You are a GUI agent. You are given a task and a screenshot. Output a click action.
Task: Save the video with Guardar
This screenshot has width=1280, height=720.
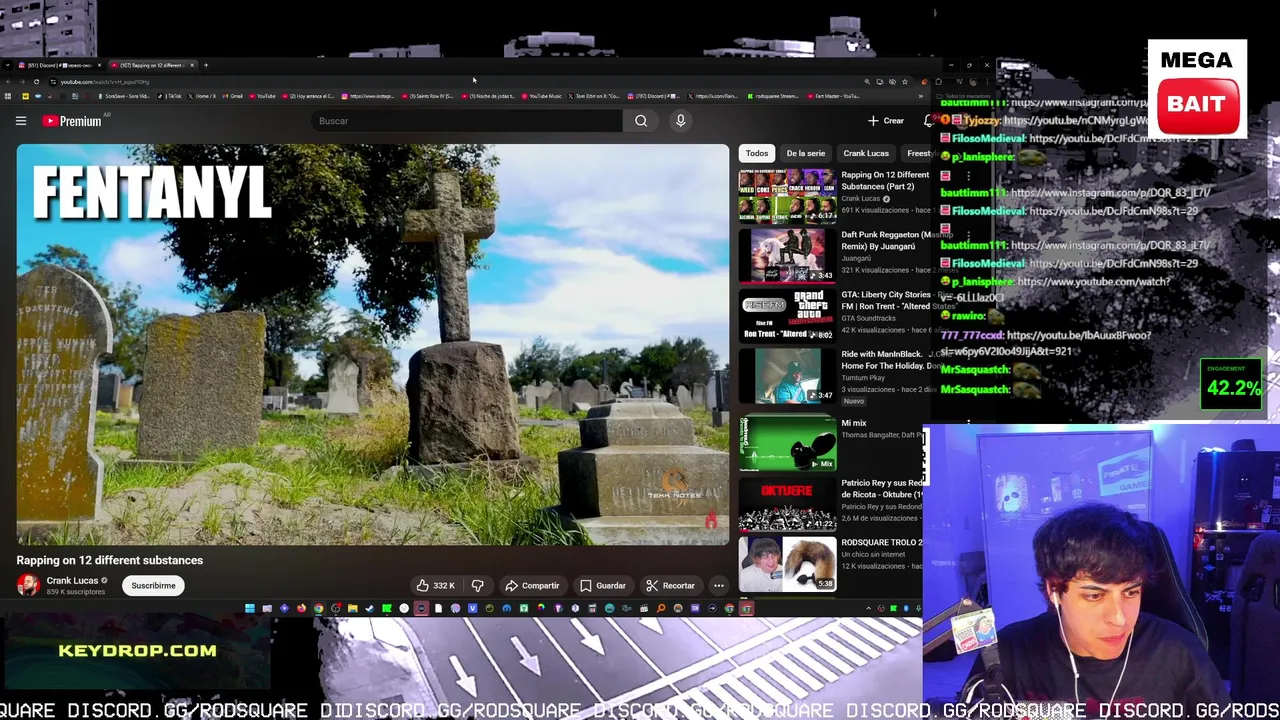603,586
